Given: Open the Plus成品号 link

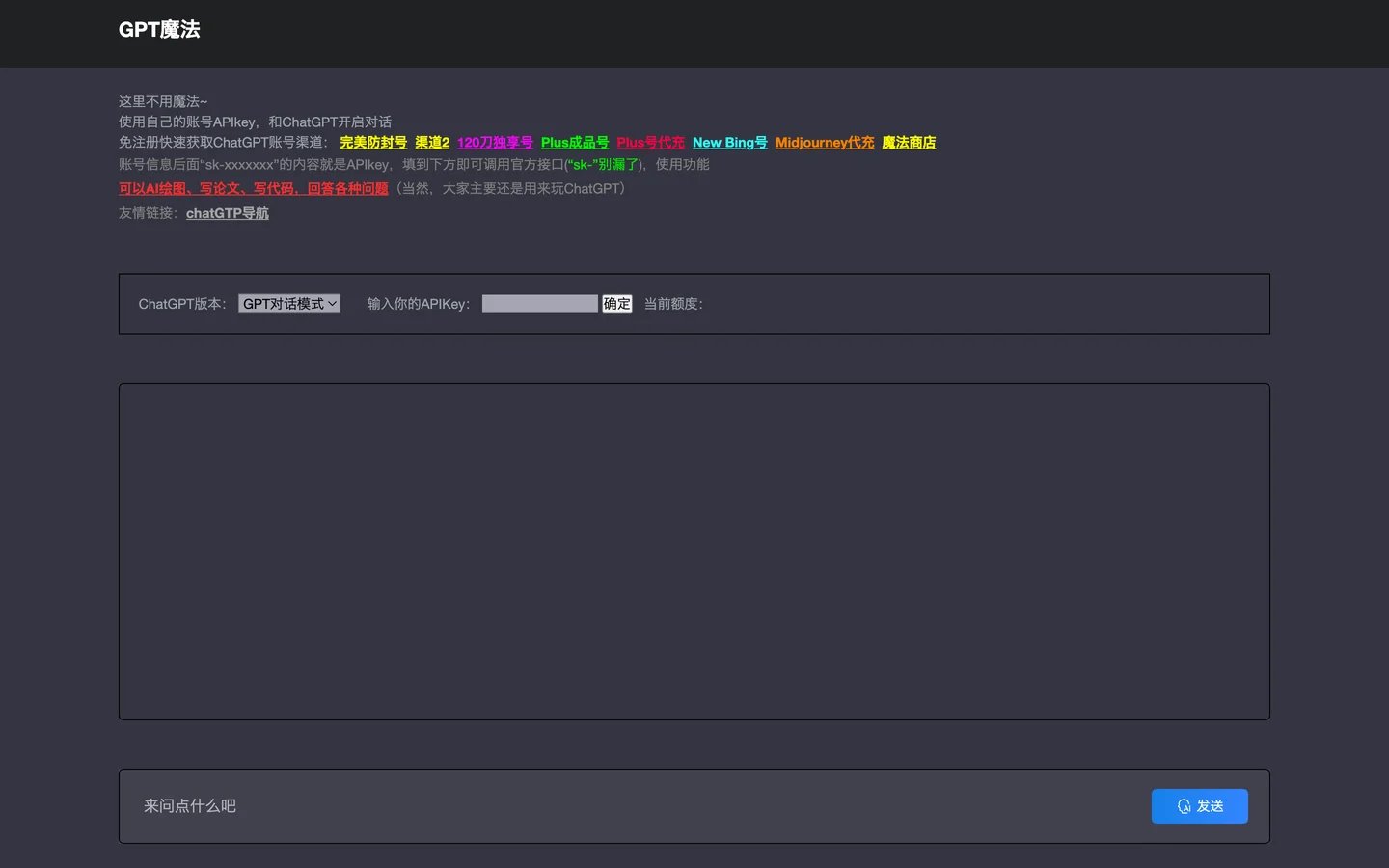Looking at the screenshot, I should 575,143.
